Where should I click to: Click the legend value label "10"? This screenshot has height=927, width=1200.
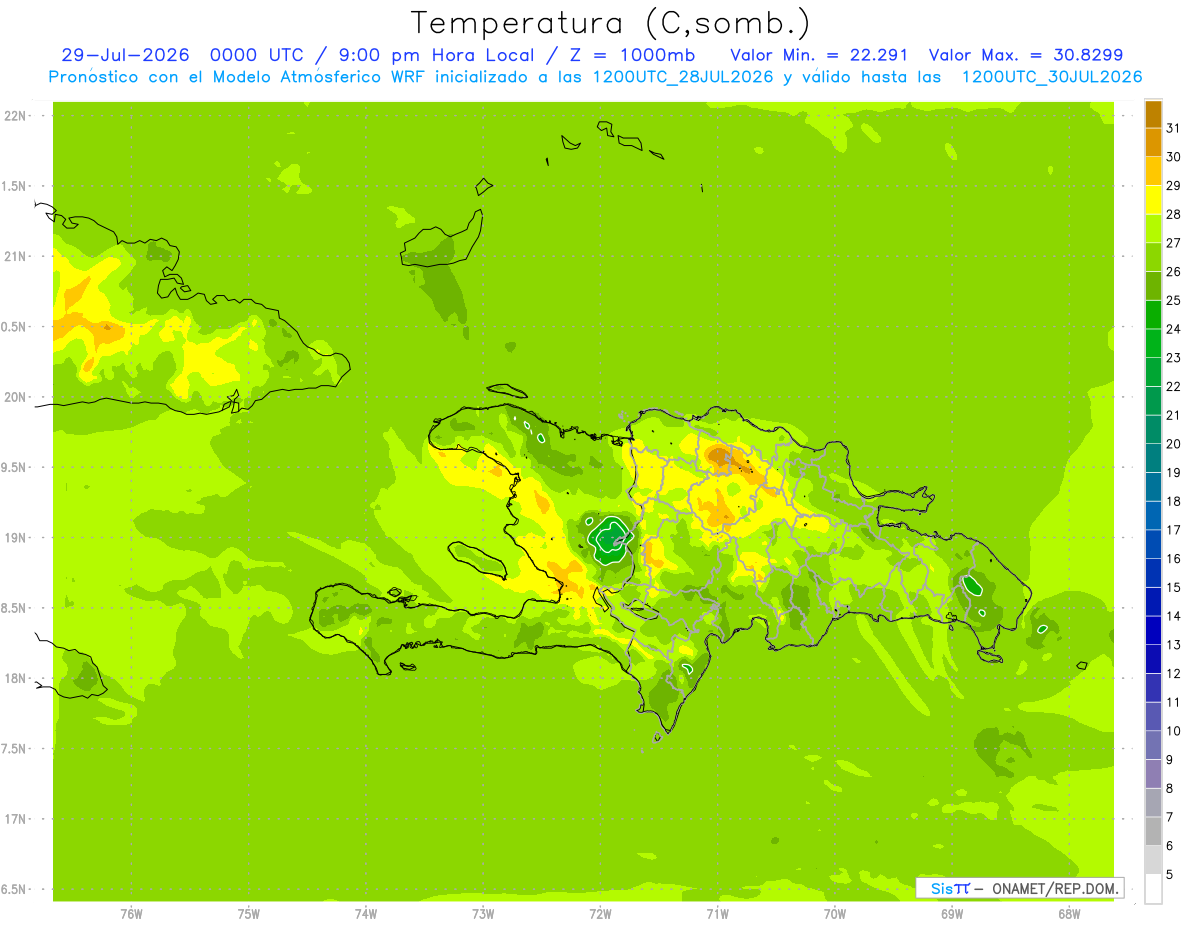pyautogui.click(x=1173, y=731)
